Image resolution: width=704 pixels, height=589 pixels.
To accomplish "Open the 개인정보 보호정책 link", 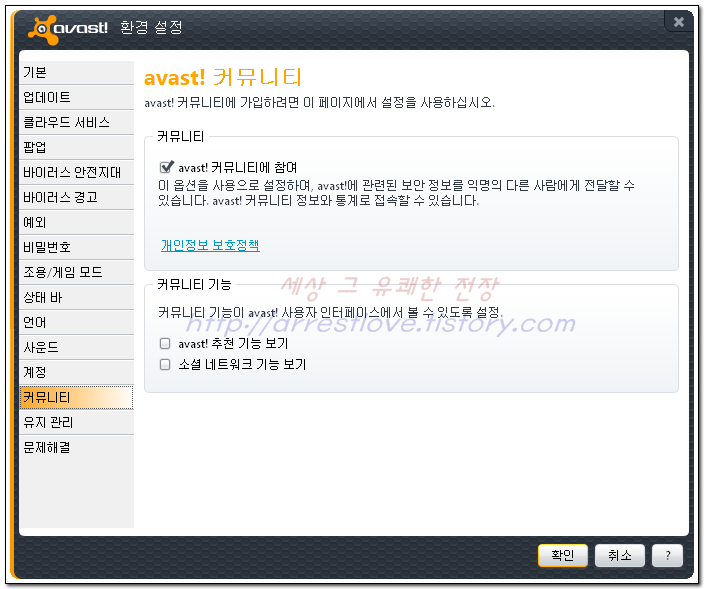I will 210,245.
